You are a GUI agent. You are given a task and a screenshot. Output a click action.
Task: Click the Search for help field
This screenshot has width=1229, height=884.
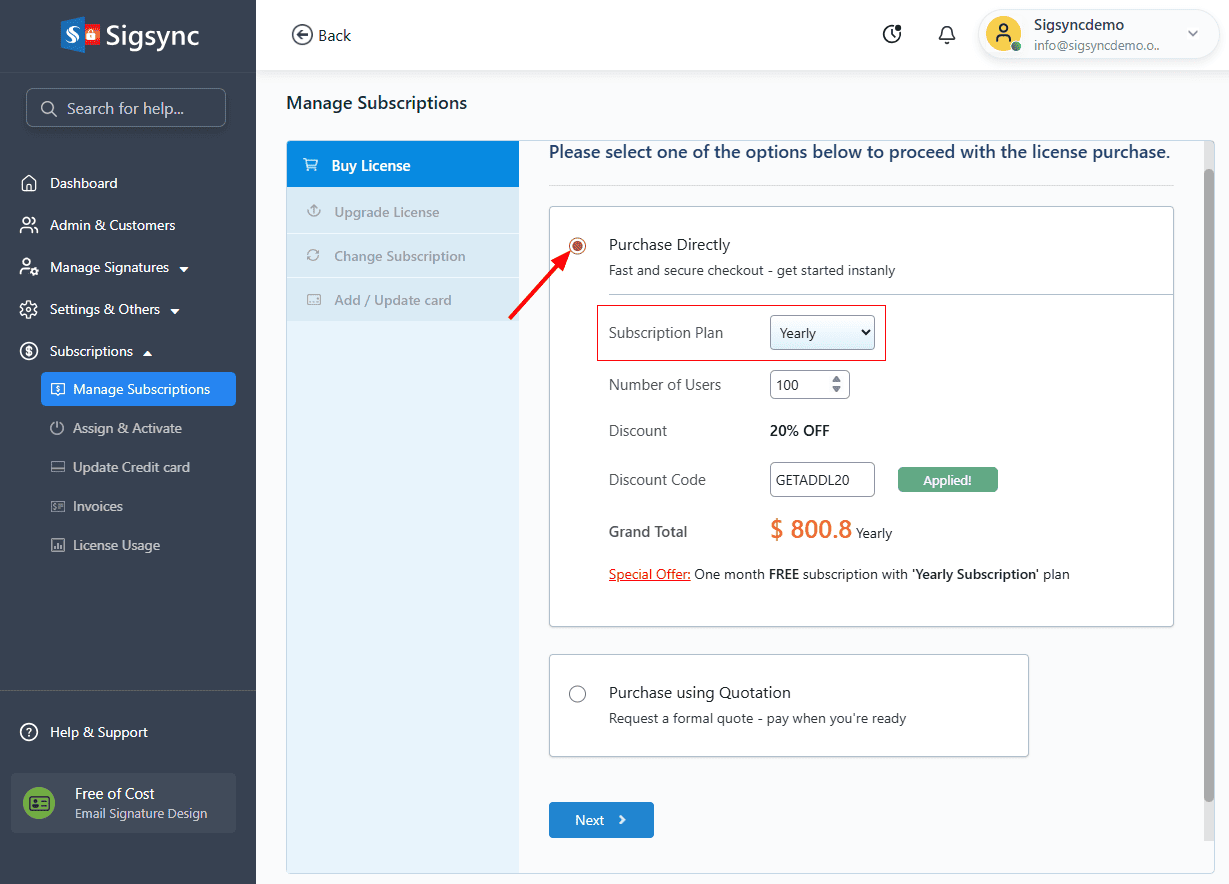click(x=126, y=108)
